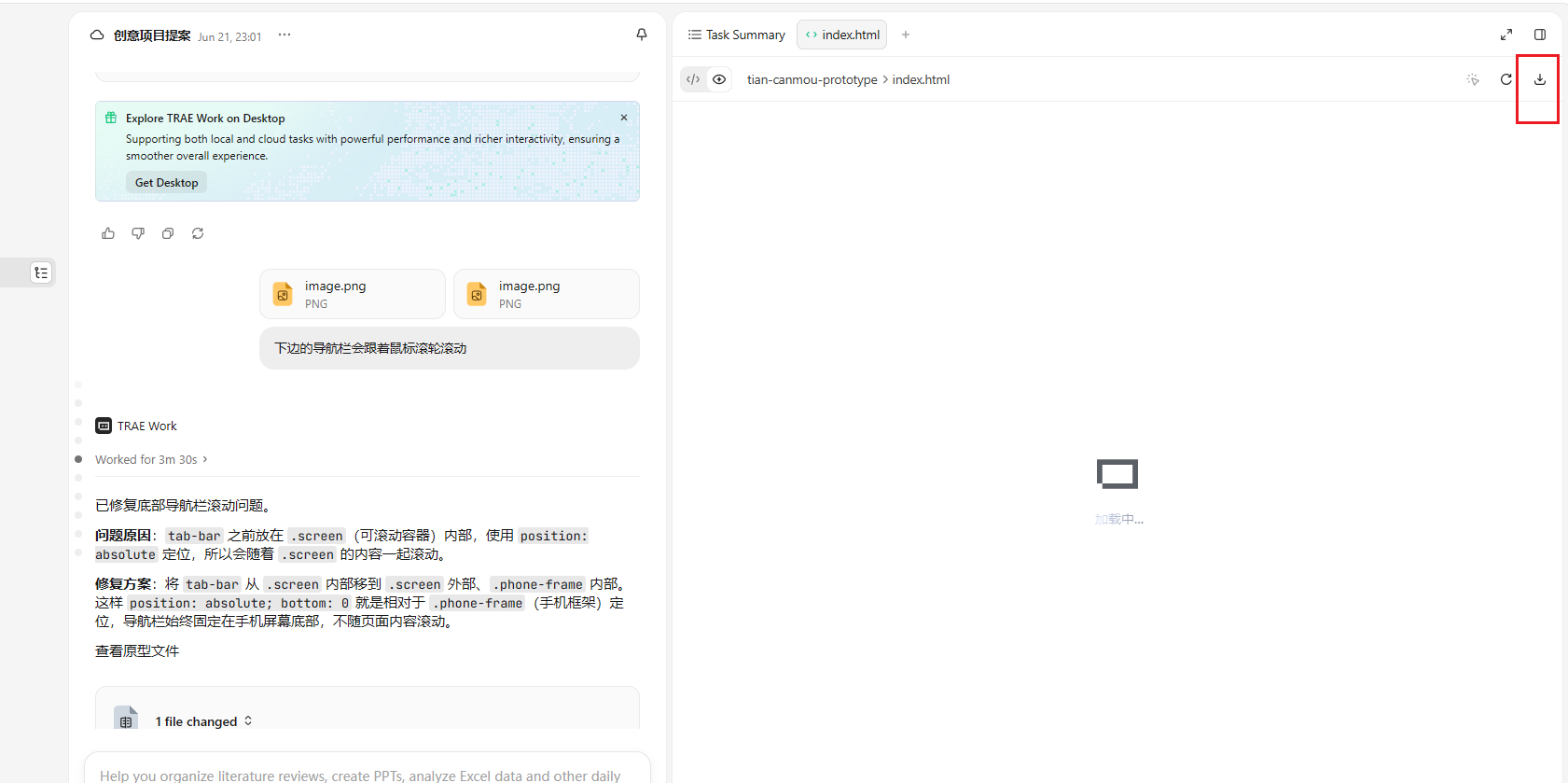Open the first image.png attachment
The height and width of the screenshot is (783, 1568).
click(353, 294)
